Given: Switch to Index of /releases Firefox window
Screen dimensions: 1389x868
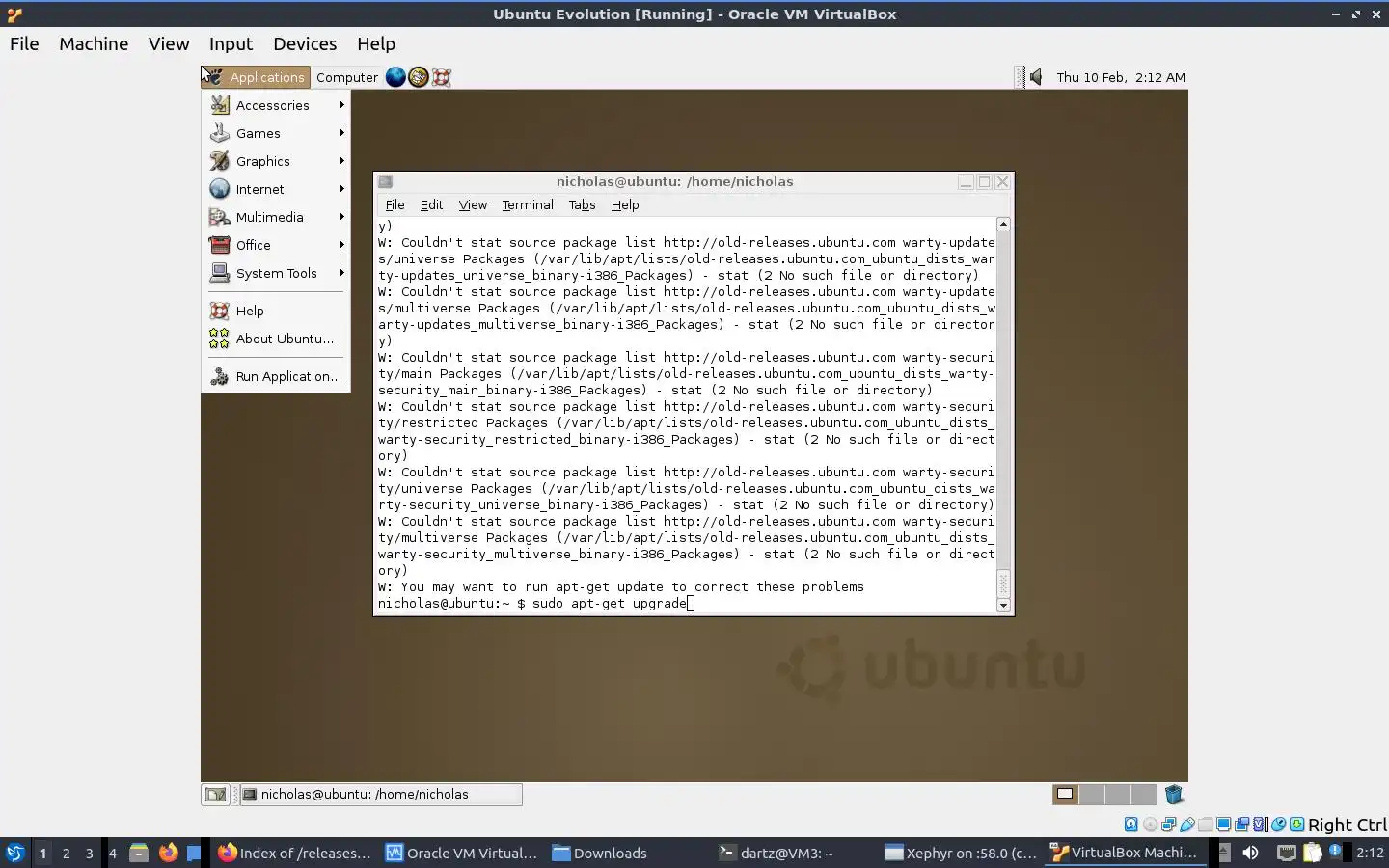Looking at the screenshot, I should coord(294,853).
